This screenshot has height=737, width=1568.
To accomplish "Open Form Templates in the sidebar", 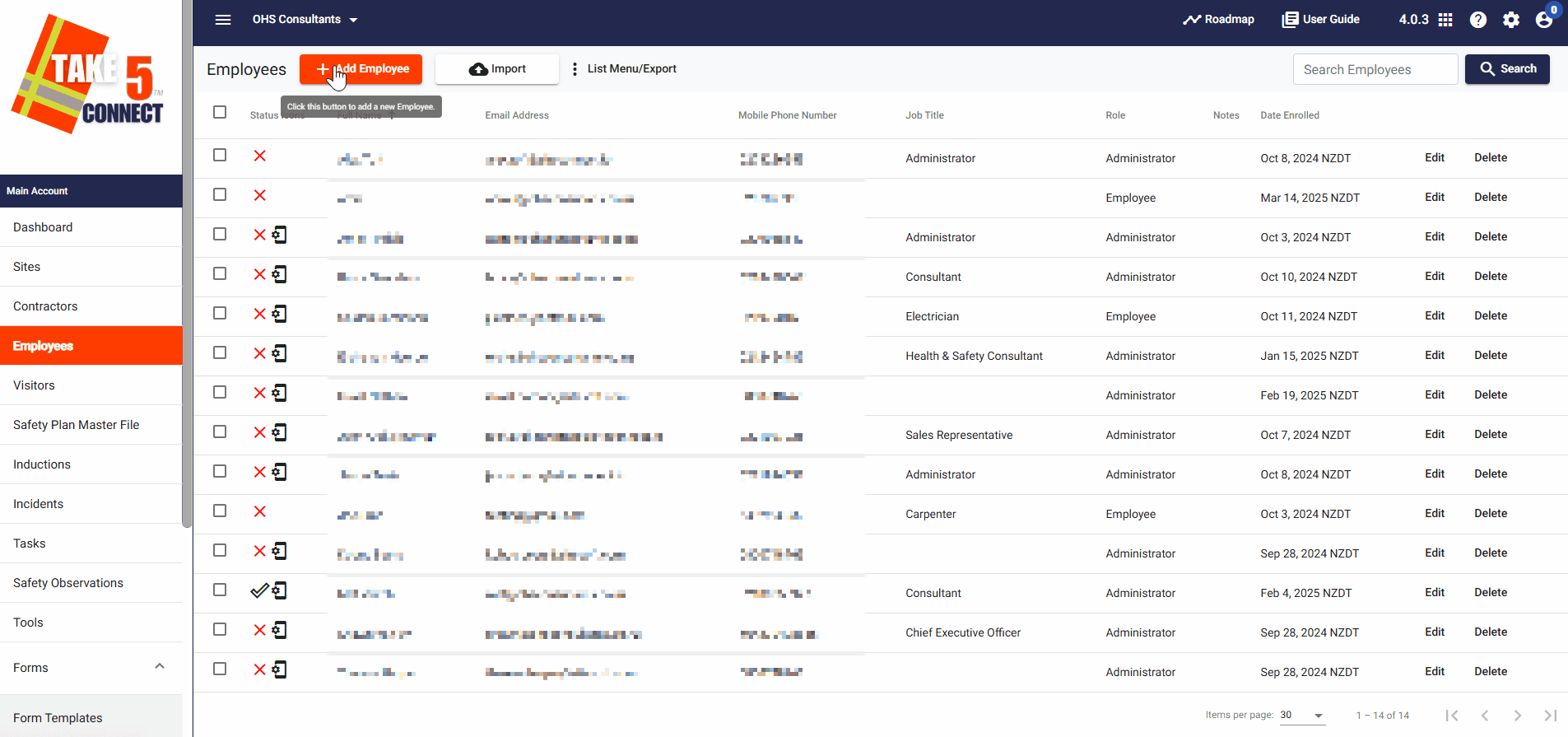I will [x=91, y=718].
